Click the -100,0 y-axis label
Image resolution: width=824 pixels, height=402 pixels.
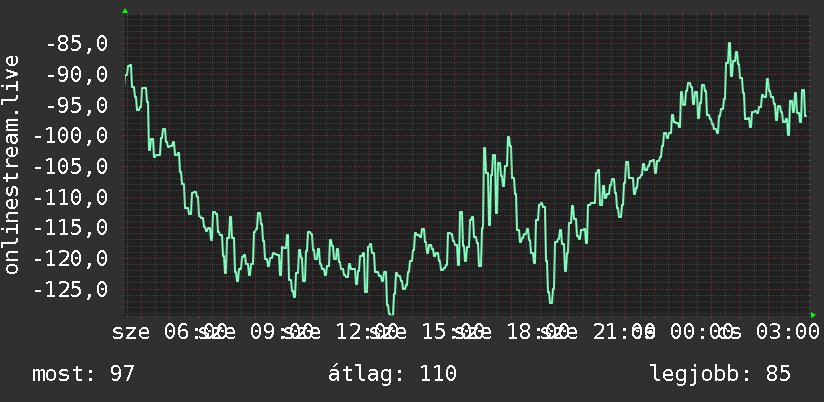click(x=70, y=136)
